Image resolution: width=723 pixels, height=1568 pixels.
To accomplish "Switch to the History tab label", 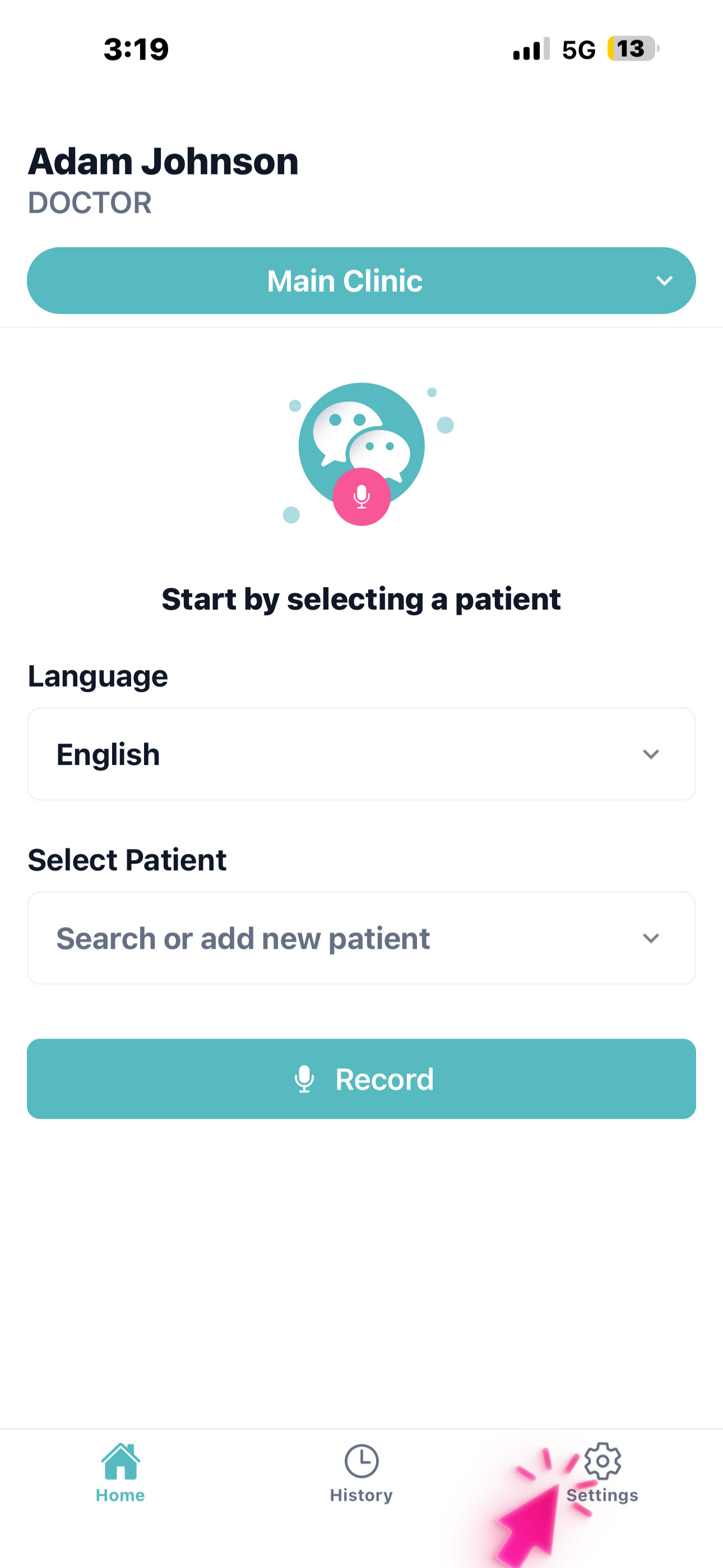I will click(361, 1495).
